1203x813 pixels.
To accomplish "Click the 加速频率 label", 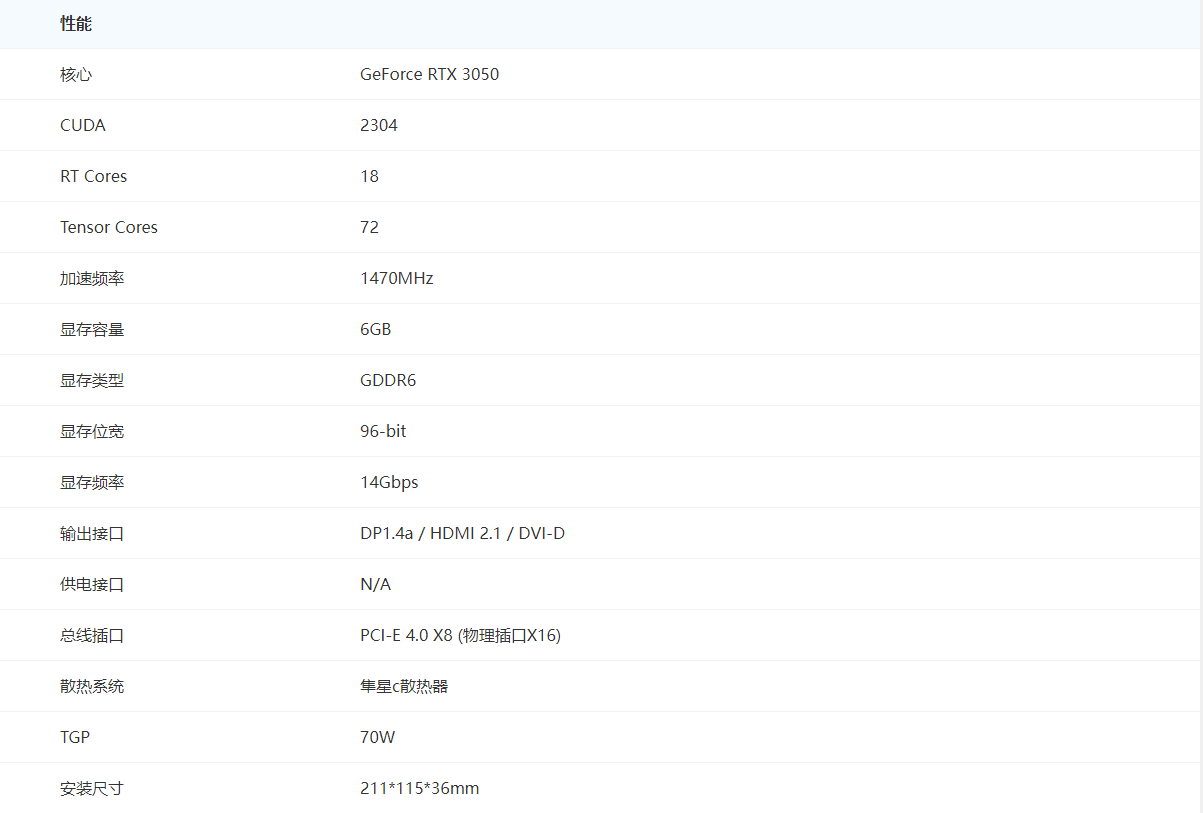I will tap(92, 279).
